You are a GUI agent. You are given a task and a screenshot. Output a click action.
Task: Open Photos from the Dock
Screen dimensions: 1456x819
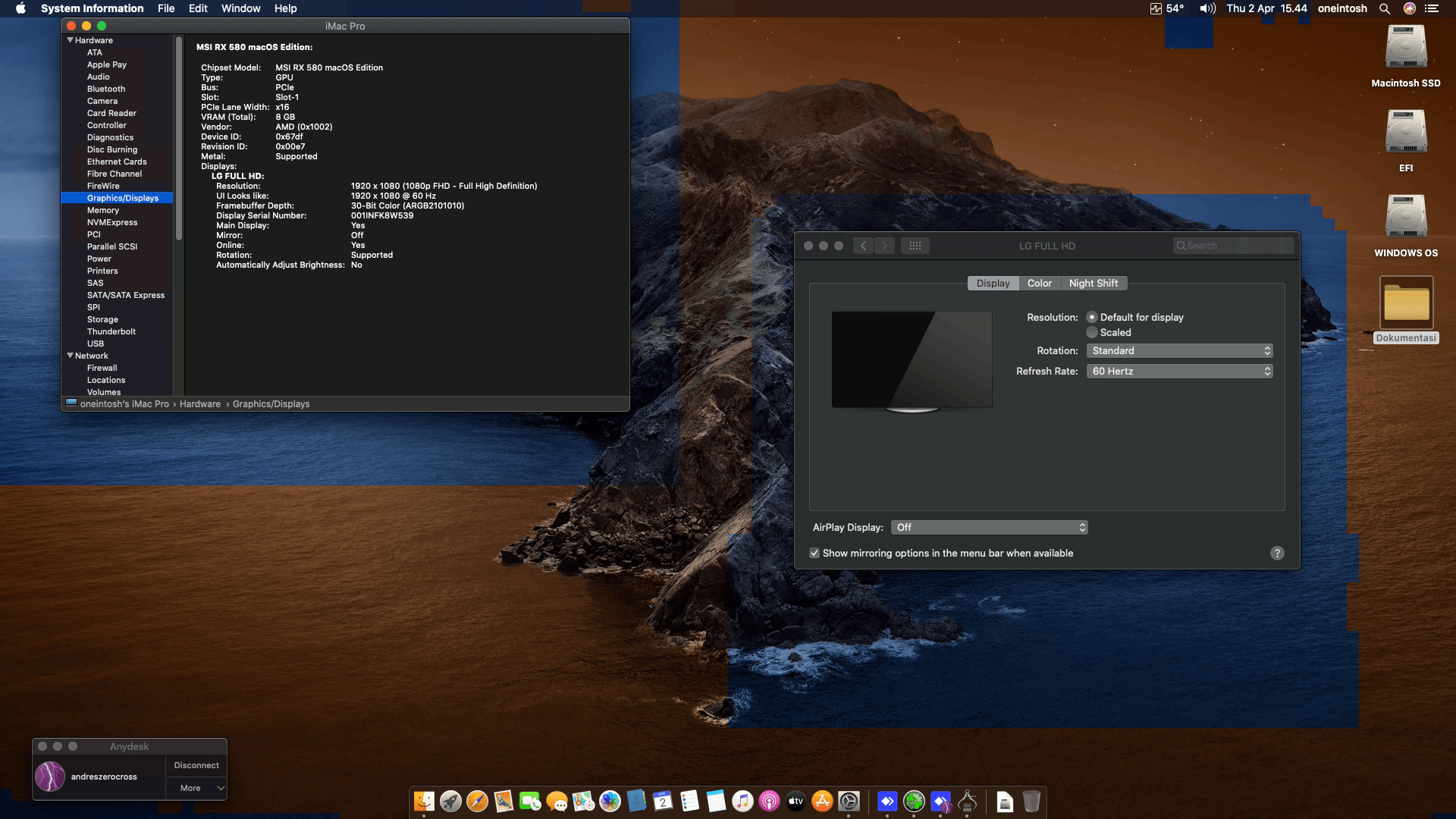tap(610, 801)
